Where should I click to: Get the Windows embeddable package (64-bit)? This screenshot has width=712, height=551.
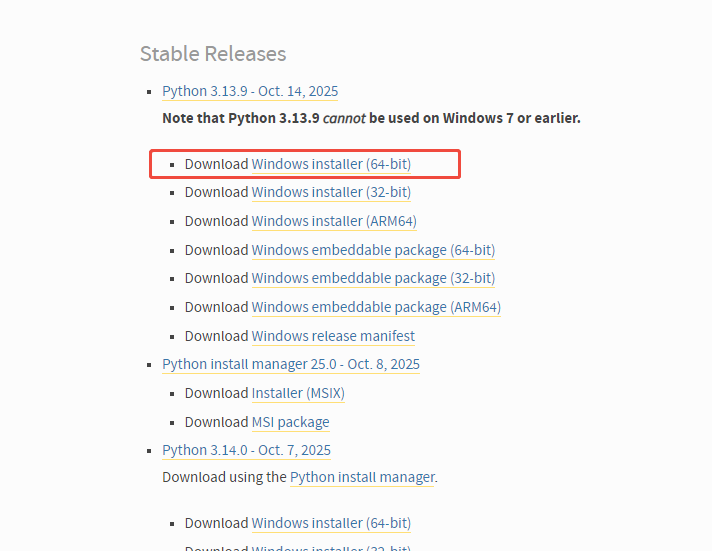point(373,250)
